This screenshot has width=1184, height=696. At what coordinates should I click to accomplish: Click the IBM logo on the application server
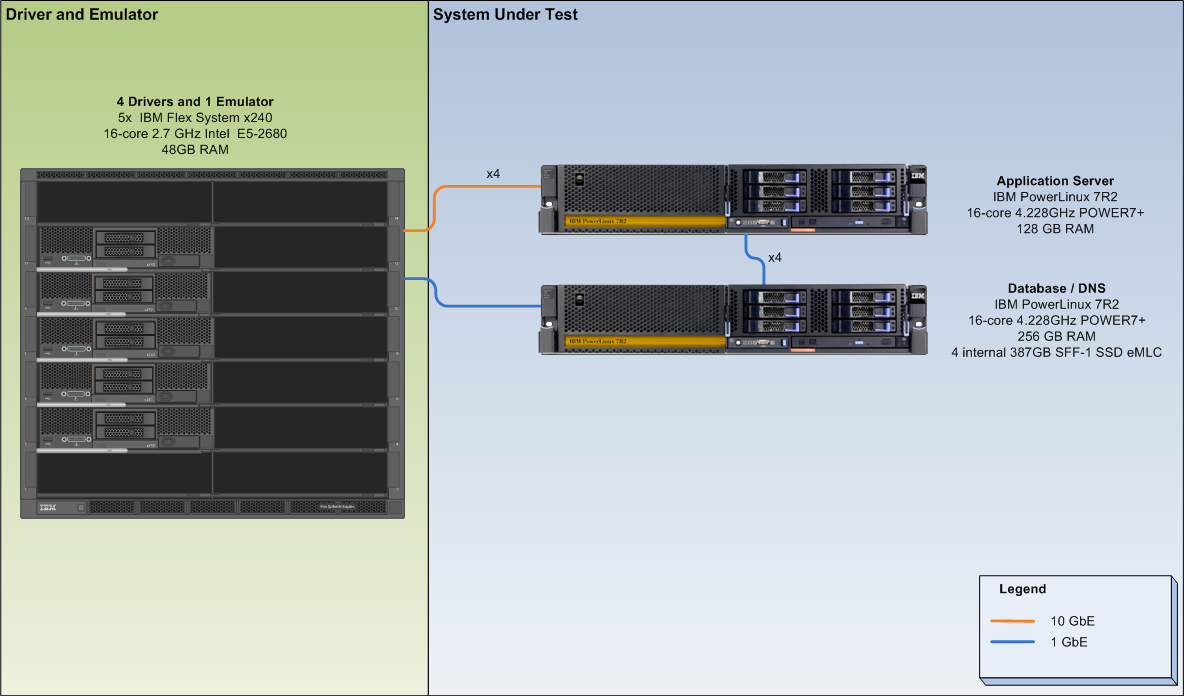pos(917,176)
